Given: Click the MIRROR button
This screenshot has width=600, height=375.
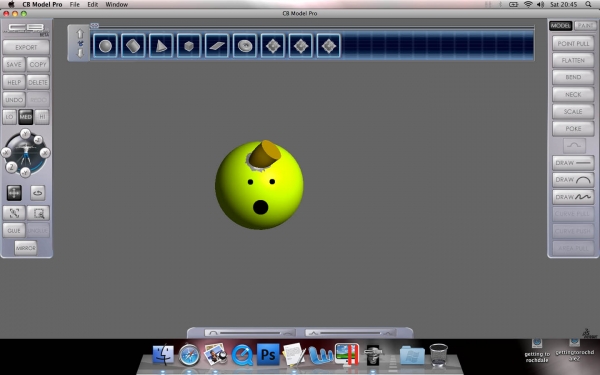Looking at the screenshot, I should 26,248.
